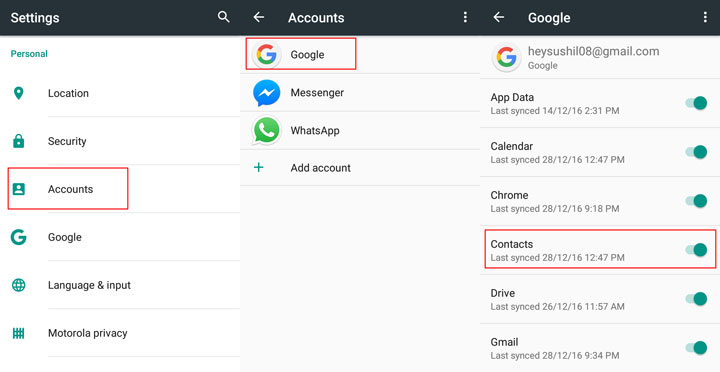
Task: Open Security settings
Action: (x=120, y=141)
